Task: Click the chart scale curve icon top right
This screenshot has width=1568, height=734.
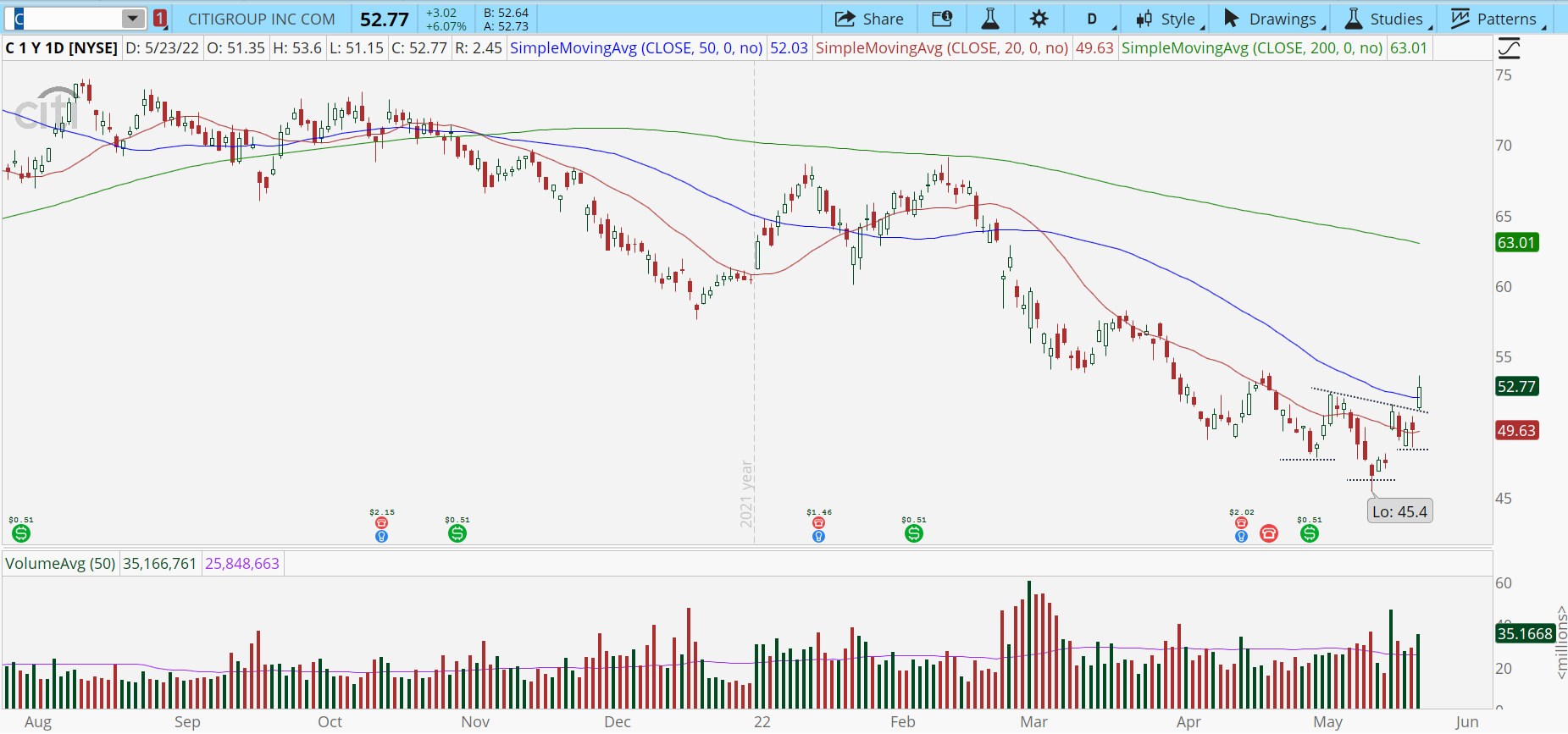Action: [x=1509, y=48]
